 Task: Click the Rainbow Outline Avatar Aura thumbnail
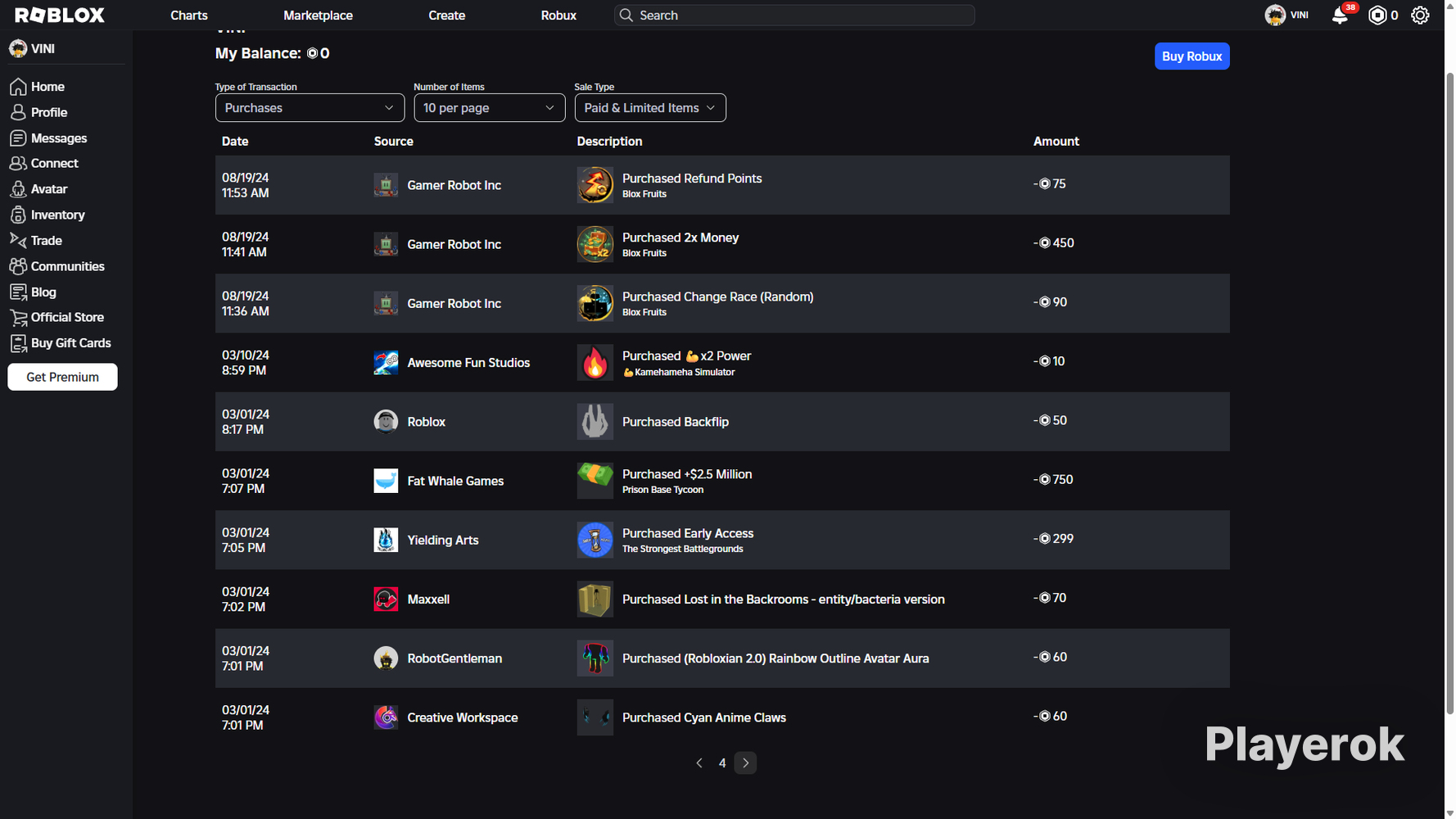pyautogui.click(x=595, y=658)
